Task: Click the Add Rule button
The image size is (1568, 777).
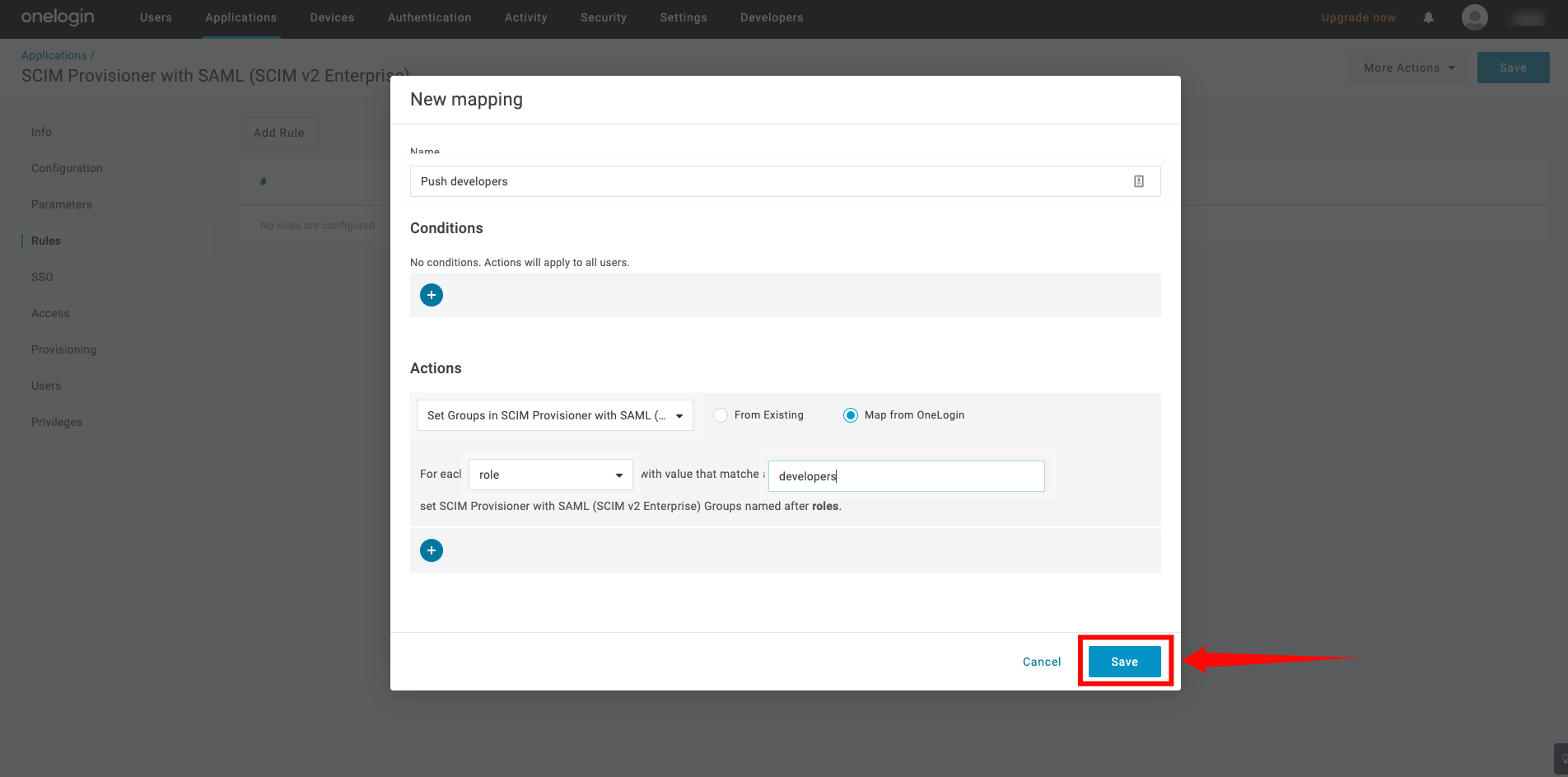Action: [x=279, y=133]
